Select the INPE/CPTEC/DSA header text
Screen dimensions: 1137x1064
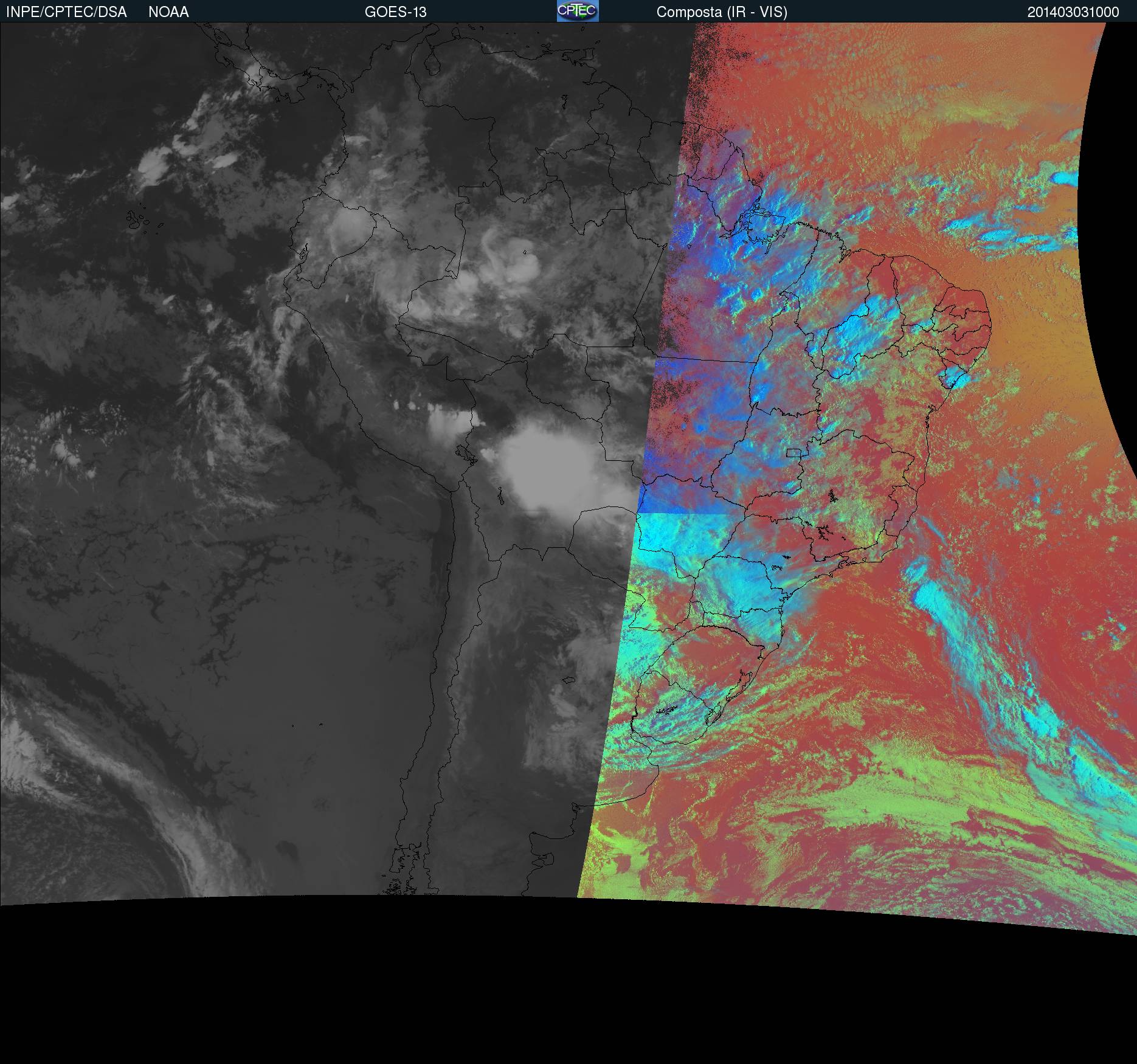click(x=66, y=12)
